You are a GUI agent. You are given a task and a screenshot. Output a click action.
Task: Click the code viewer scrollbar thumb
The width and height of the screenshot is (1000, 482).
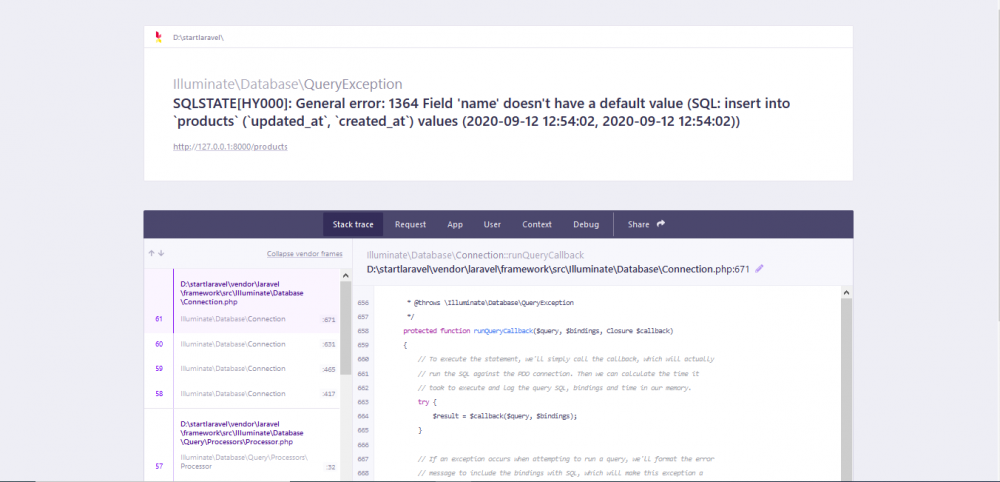[847, 390]
